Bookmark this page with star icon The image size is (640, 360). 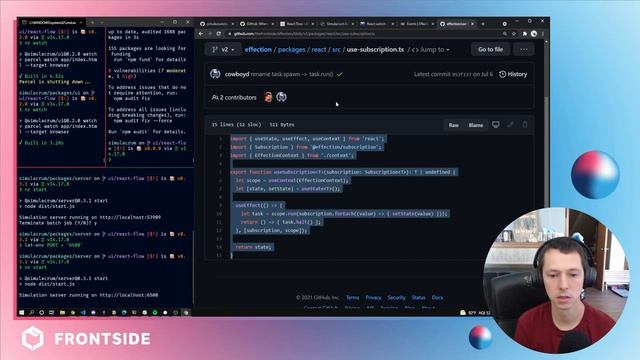pyautogui.click(x=514, y=34)
